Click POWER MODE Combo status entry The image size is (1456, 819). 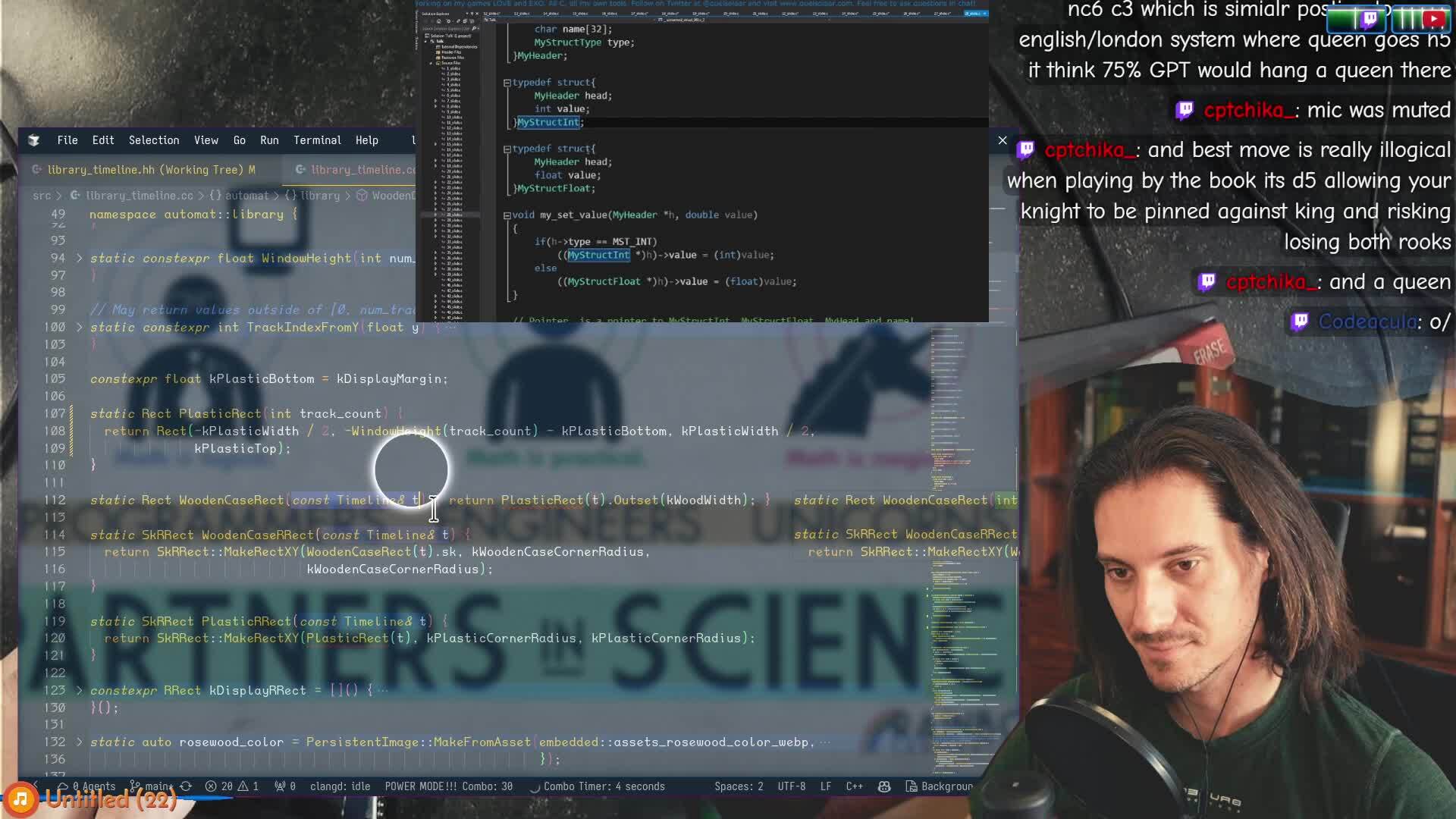click(448, 786)
